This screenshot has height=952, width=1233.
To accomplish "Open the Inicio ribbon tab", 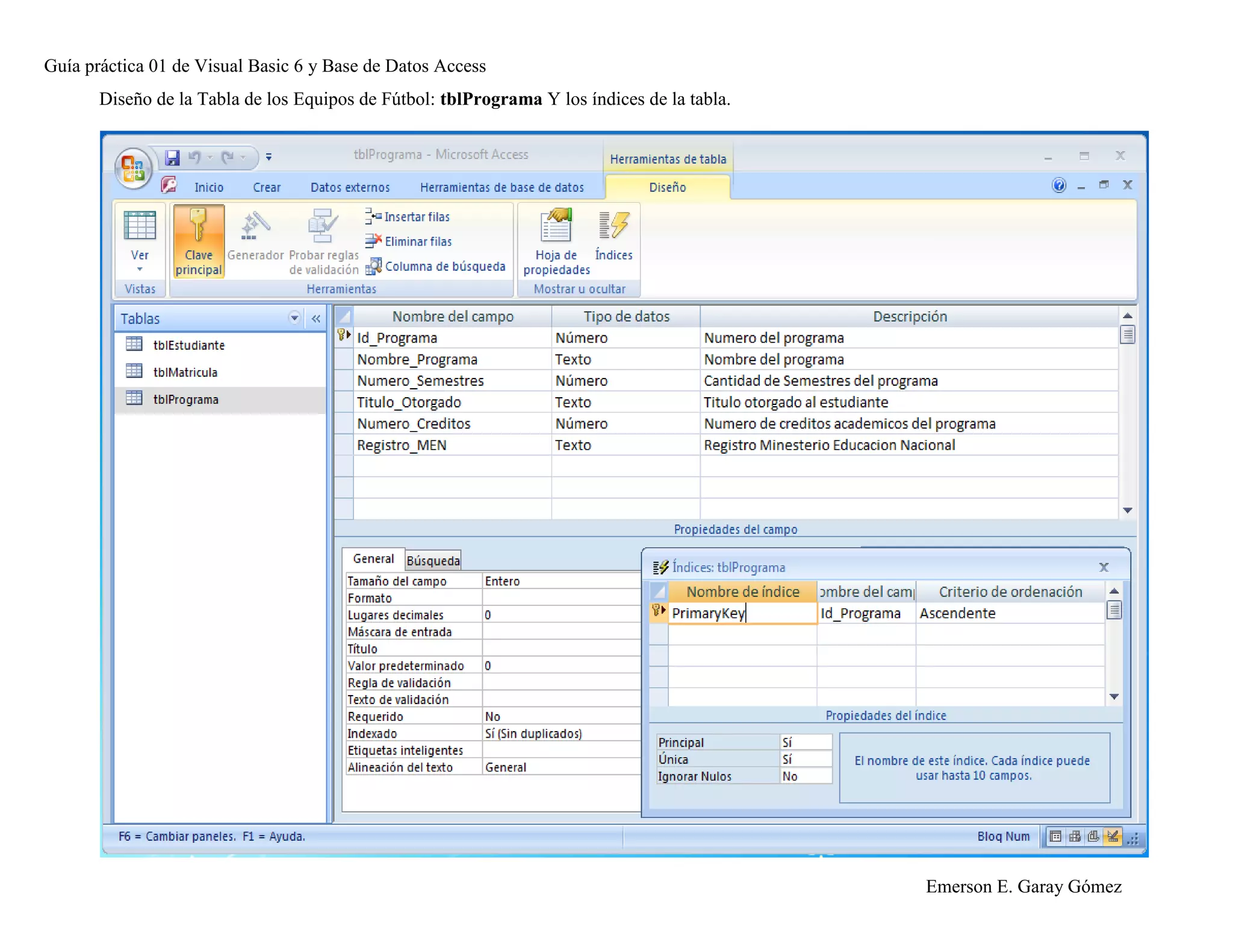I will (x=209, y=187).
